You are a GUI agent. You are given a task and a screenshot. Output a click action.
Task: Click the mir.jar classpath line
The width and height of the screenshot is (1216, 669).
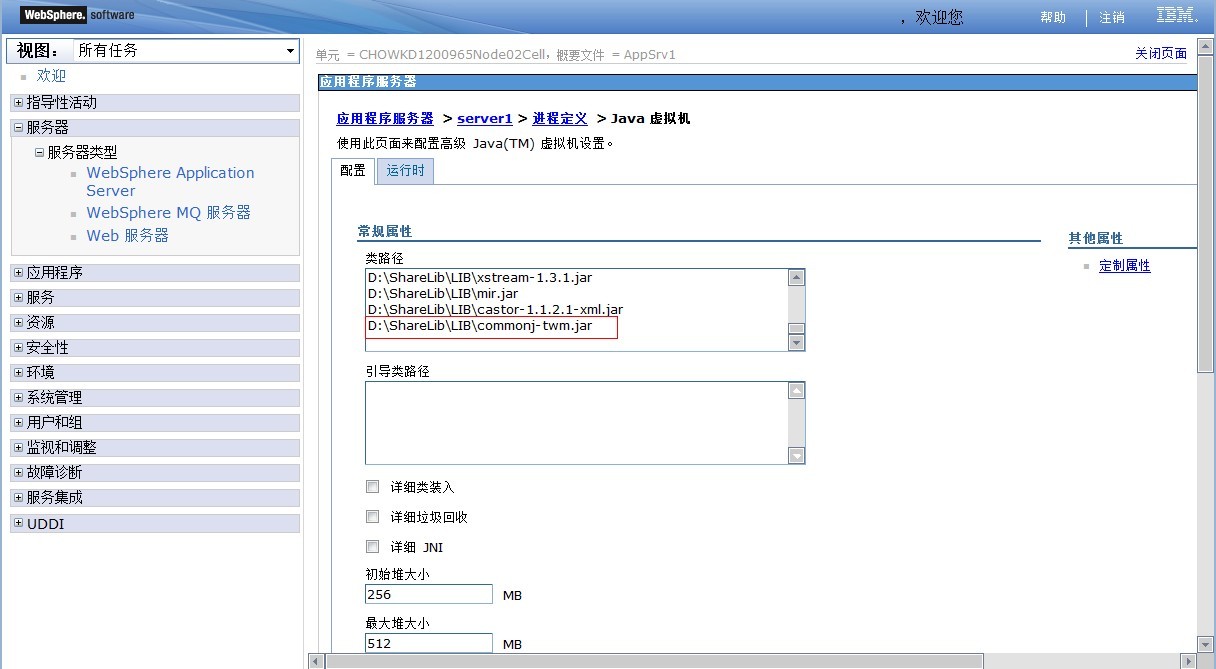point(443,294)
